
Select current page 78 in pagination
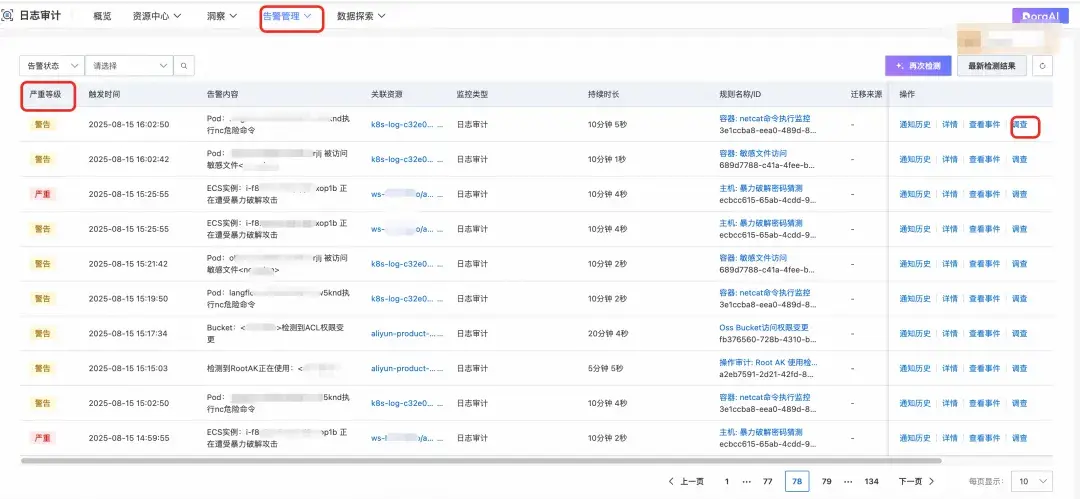pyautogui.click(x=797, y=481)
